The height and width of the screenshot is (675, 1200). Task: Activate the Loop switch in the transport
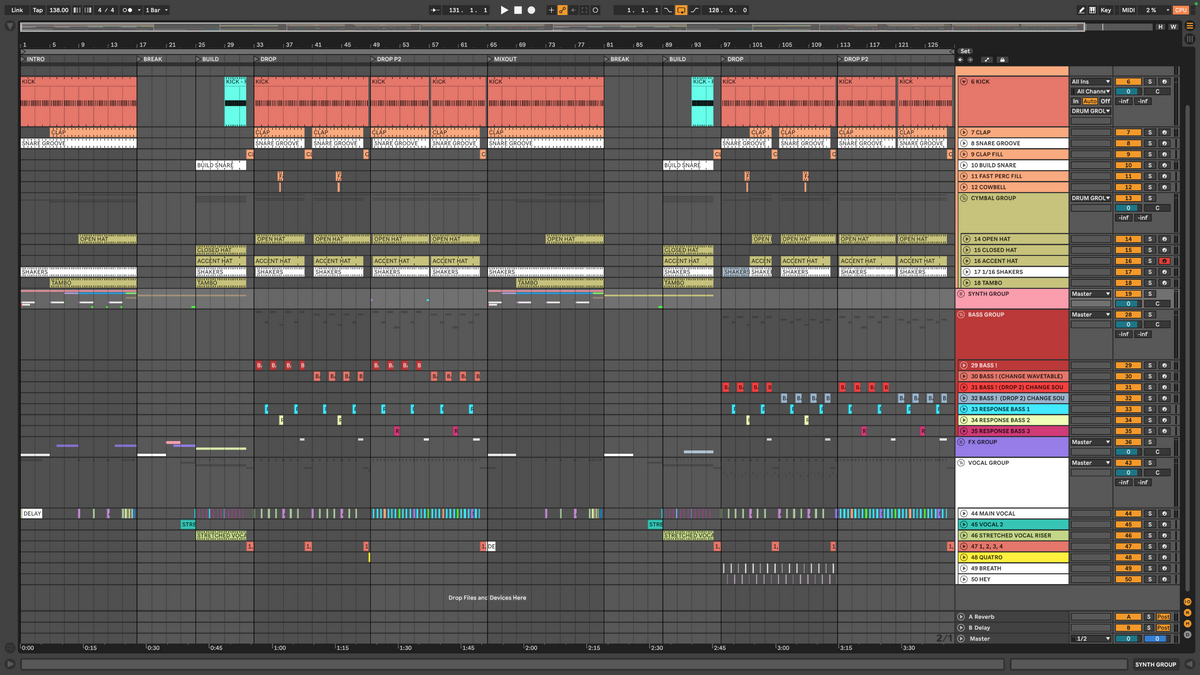pos(682,9)
